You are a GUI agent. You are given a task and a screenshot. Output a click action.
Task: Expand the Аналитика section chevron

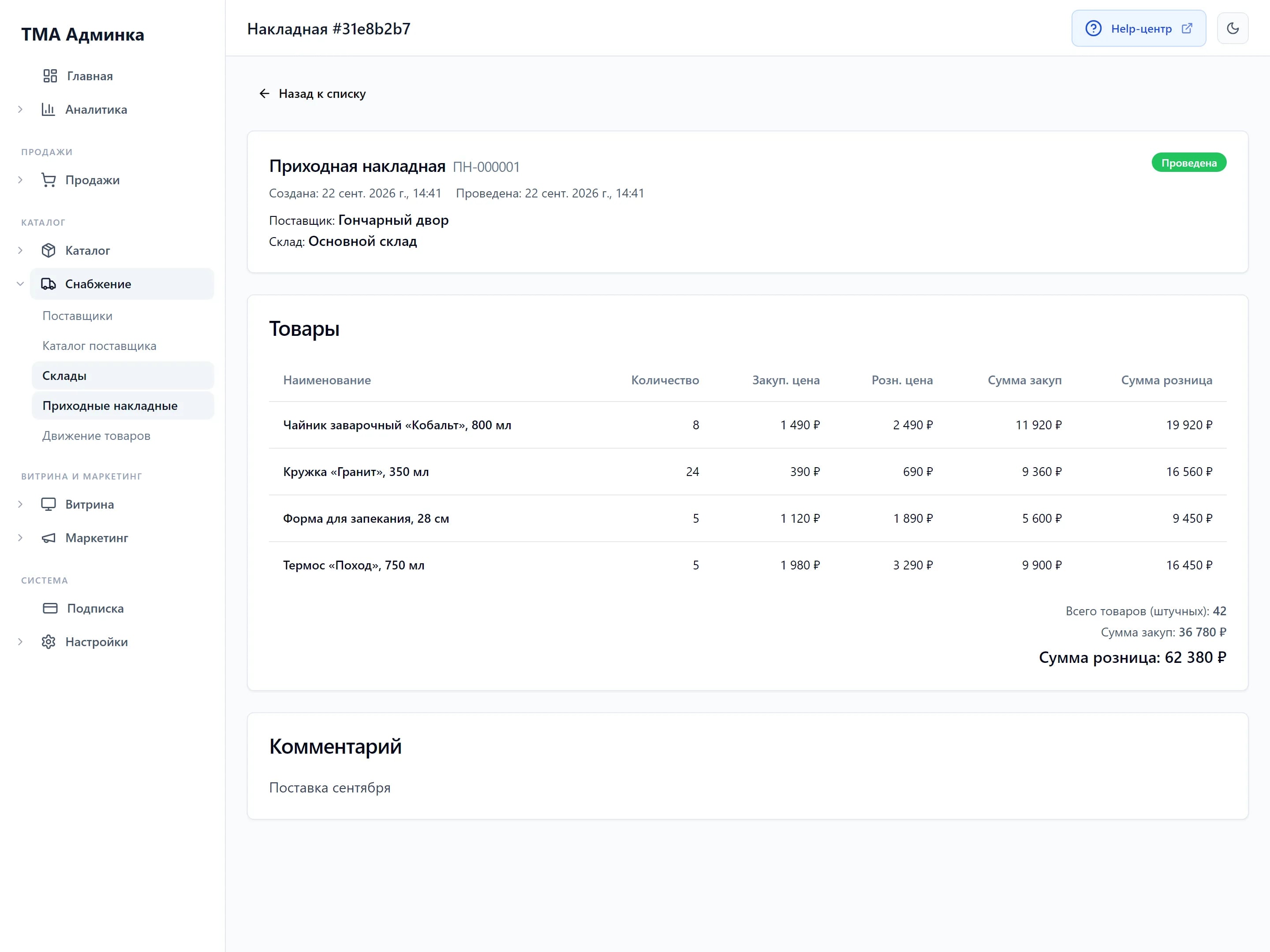[x=20, y=109]
